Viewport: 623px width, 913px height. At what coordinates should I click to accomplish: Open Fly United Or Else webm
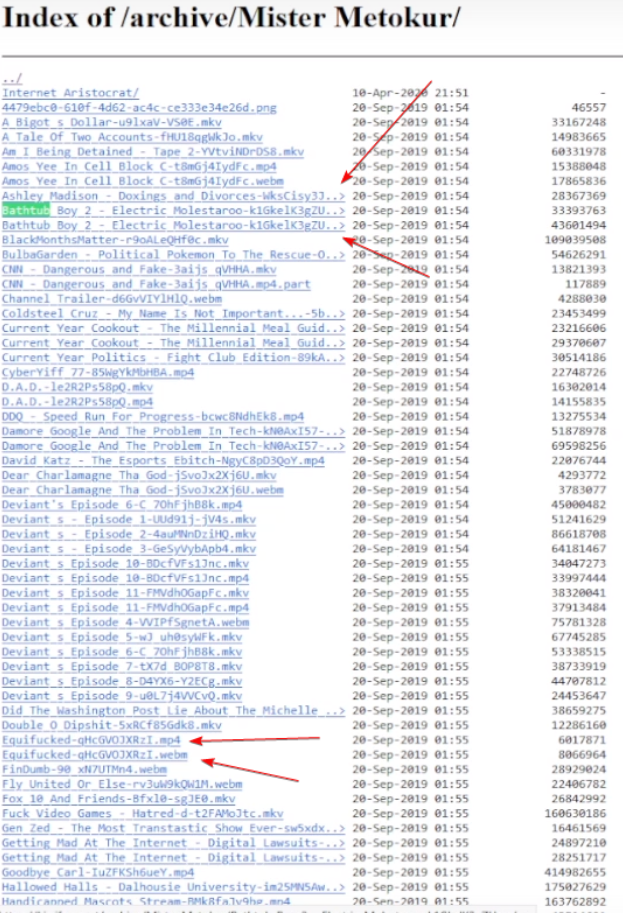122,784
